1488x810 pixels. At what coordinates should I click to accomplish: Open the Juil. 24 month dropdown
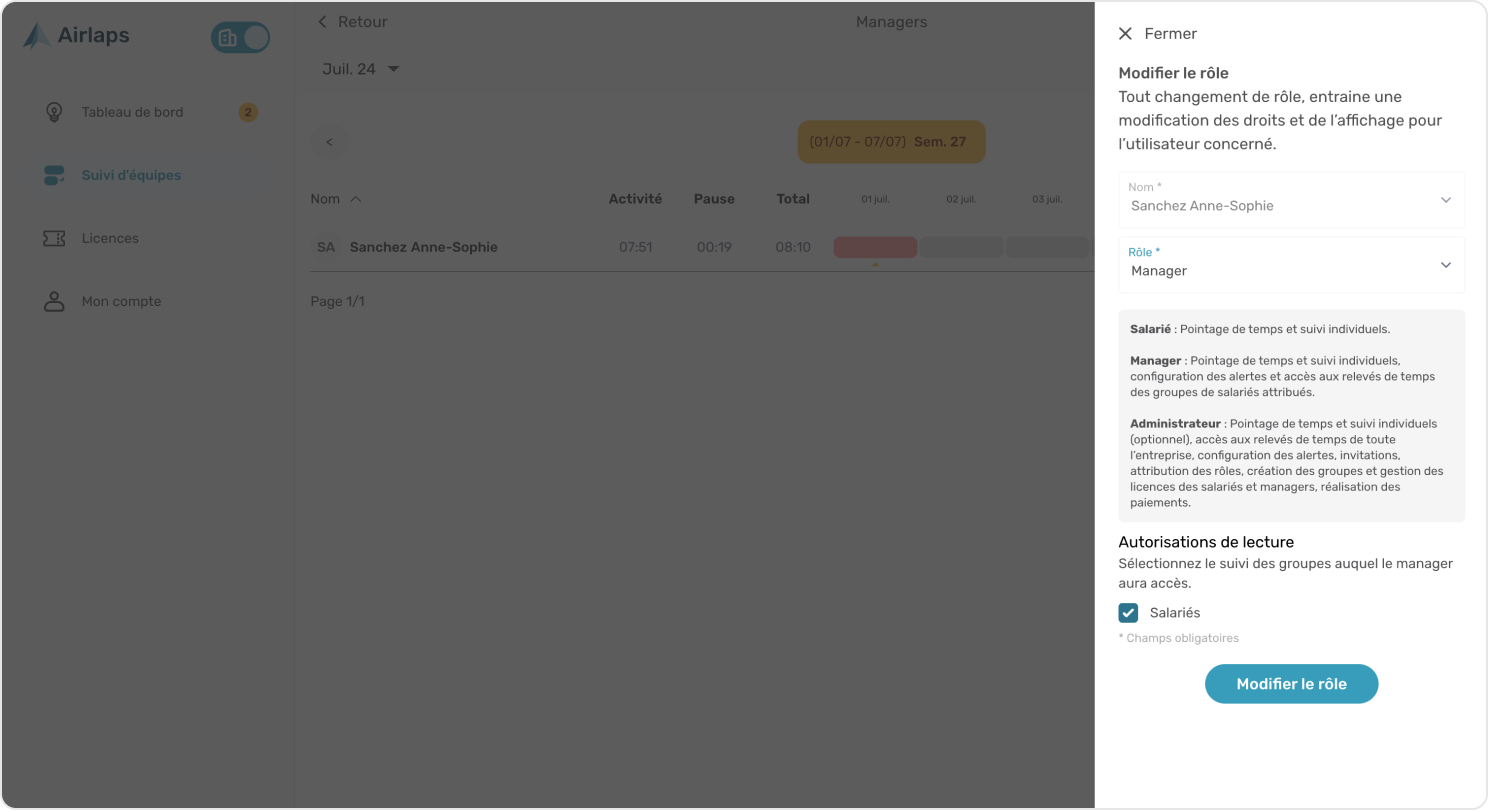(x=361, y=69)
